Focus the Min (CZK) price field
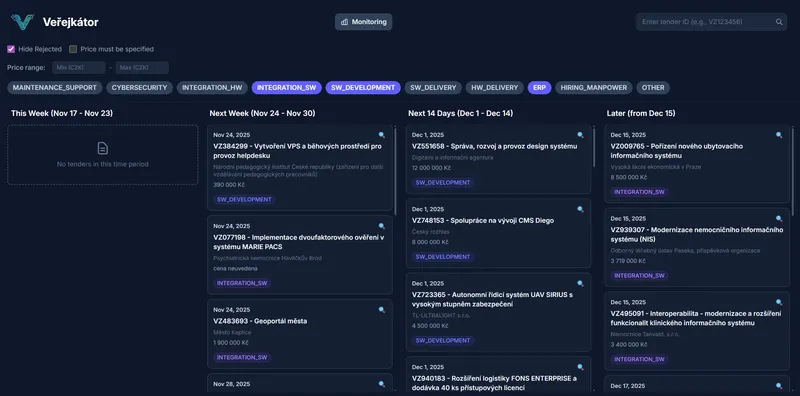Viewport: 800px width, 396px height. (79, 68)
